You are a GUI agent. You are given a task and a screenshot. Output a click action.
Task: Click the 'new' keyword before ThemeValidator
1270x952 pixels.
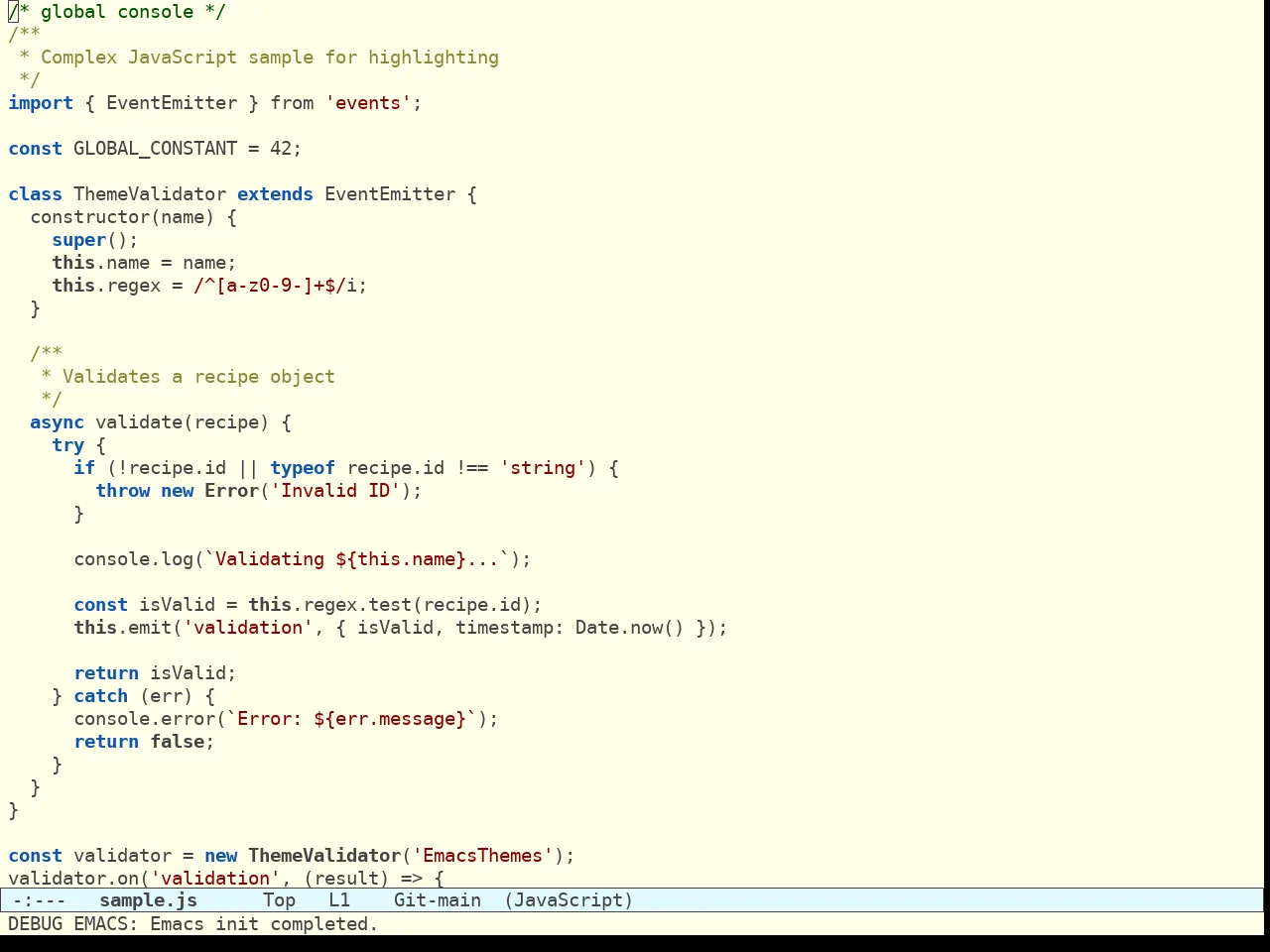(221, 856)
